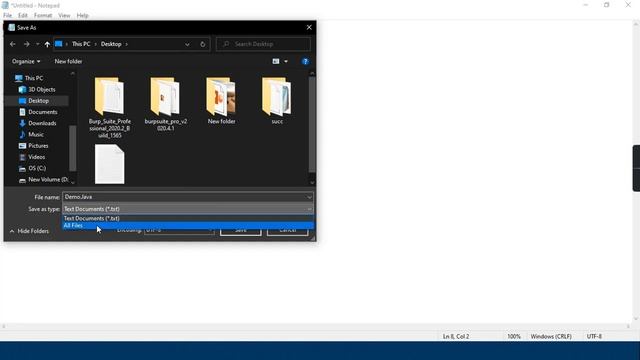Select the New folder folder icon

tap(221, 100)
